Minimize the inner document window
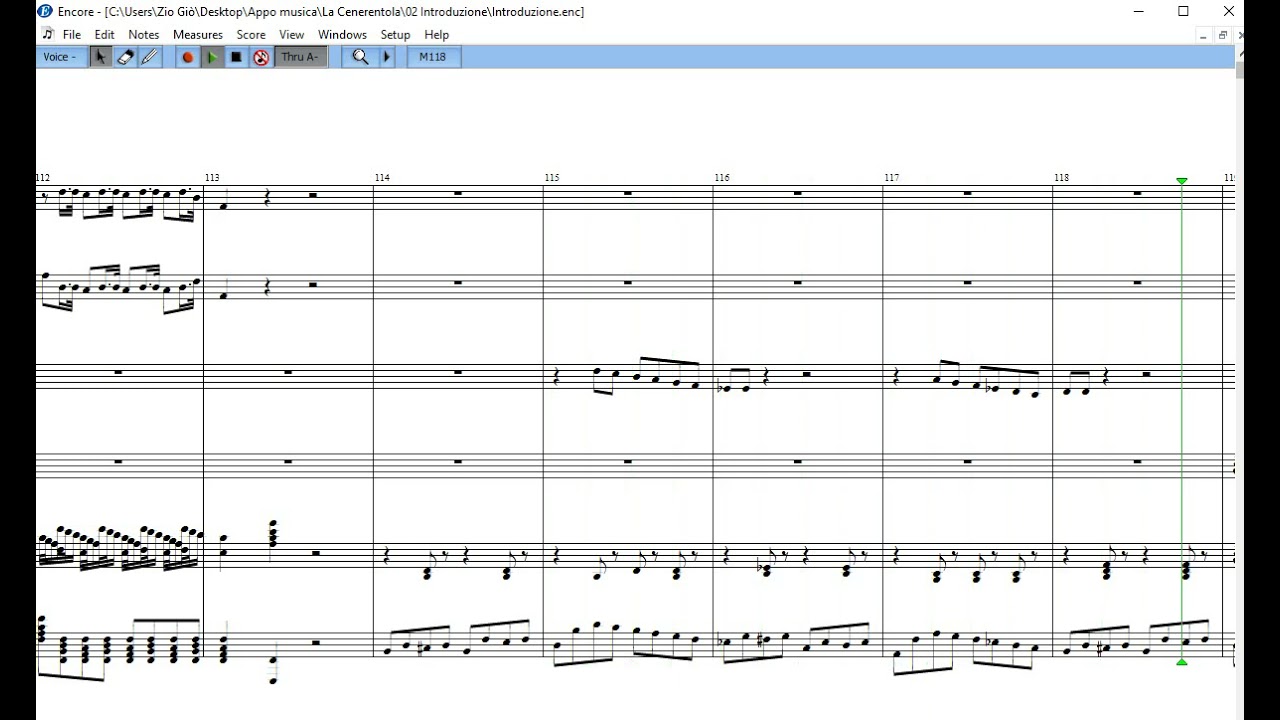 click(1203, 35)
